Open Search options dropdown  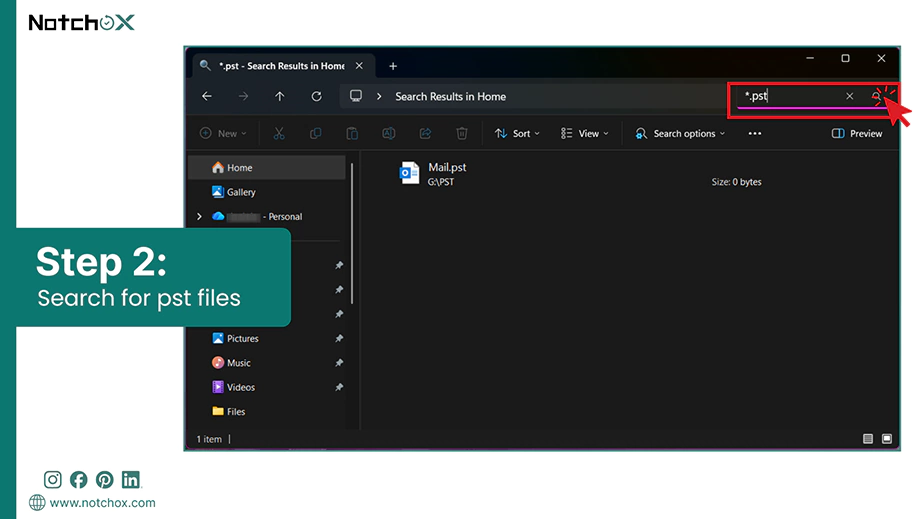680,133
